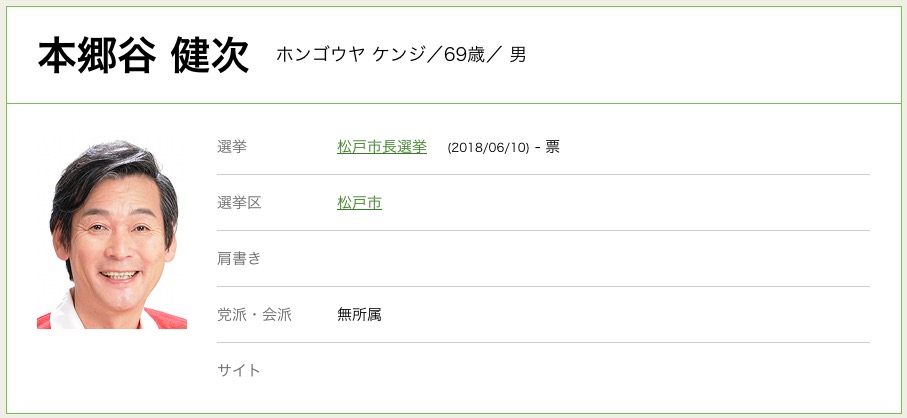
Task: Click the empty value area beside 肩書き
Action: click(600, 259)
